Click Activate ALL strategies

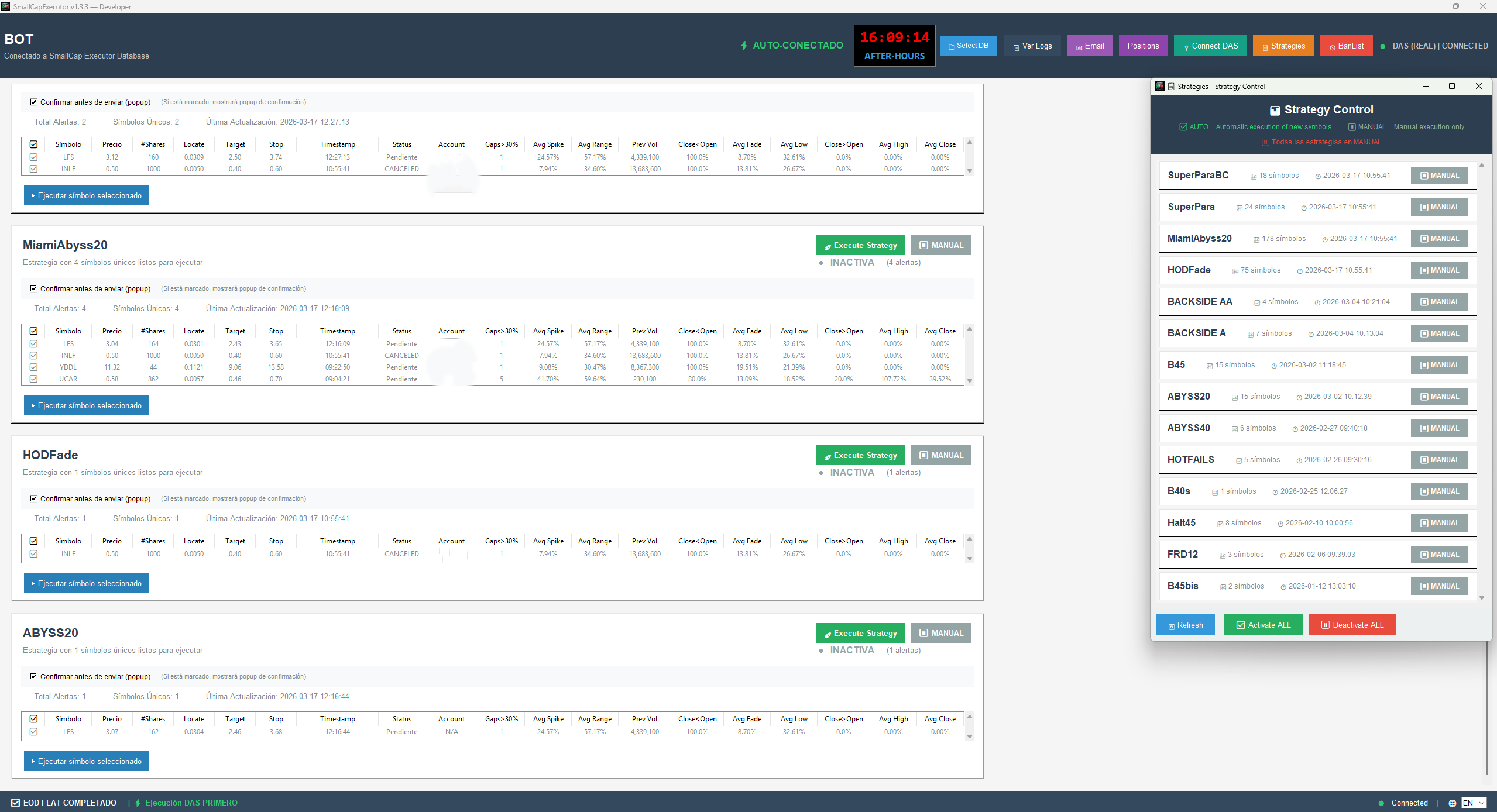1263,625
